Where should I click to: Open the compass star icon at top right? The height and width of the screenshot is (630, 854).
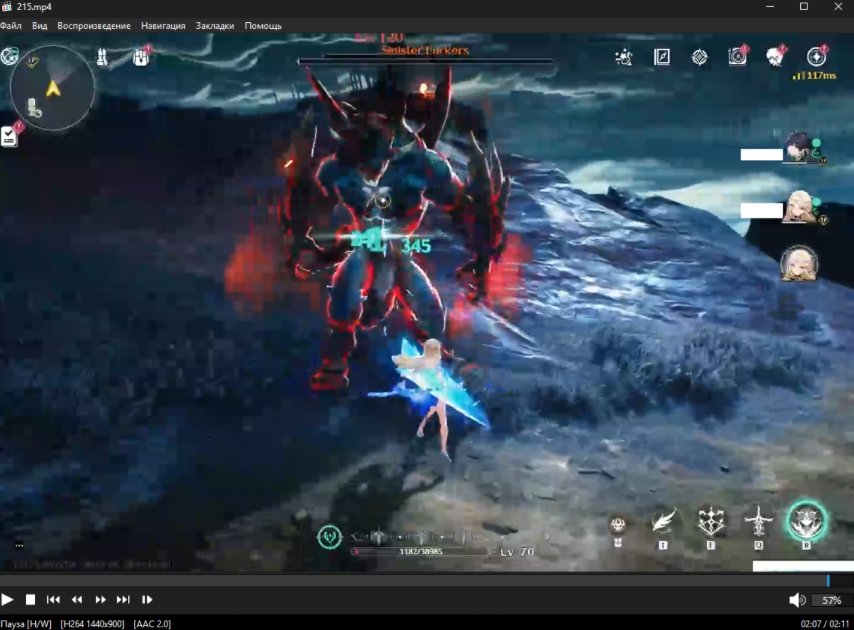tap(816, 56)
